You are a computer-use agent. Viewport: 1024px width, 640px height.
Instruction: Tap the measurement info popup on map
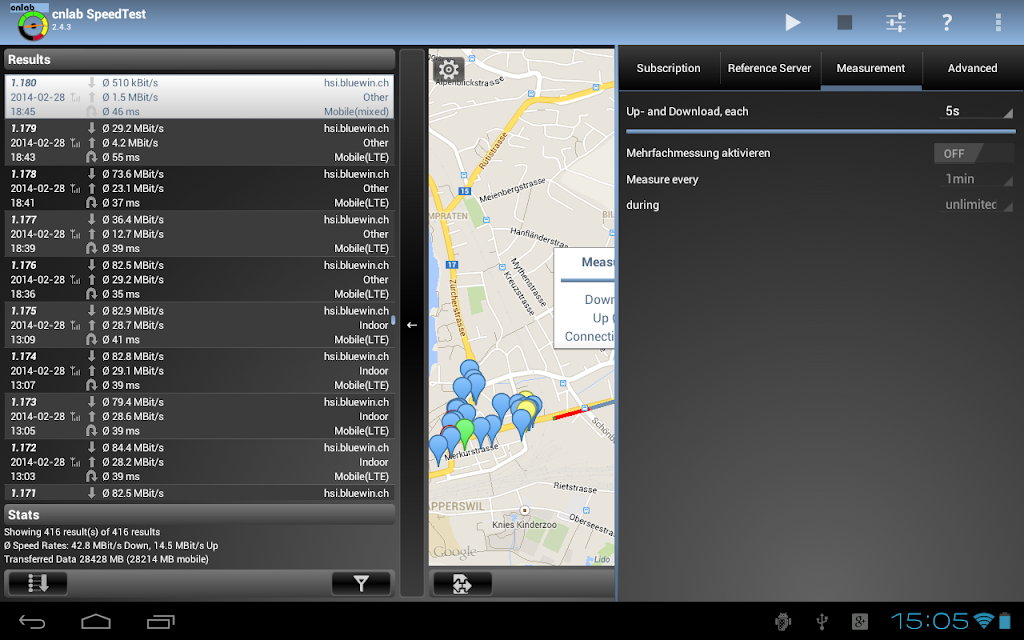pyautogui.click(x=584, y=298)
